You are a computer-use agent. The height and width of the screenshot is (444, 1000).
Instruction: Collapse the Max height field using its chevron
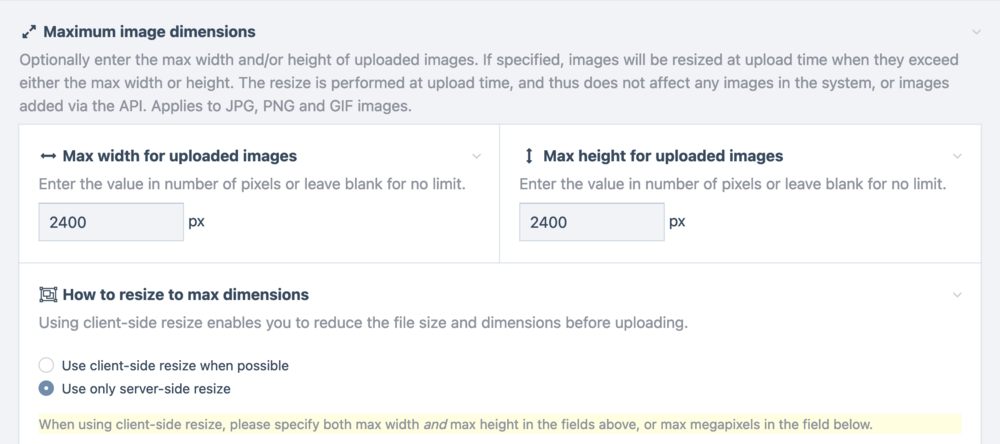click(x=957, y=157)
